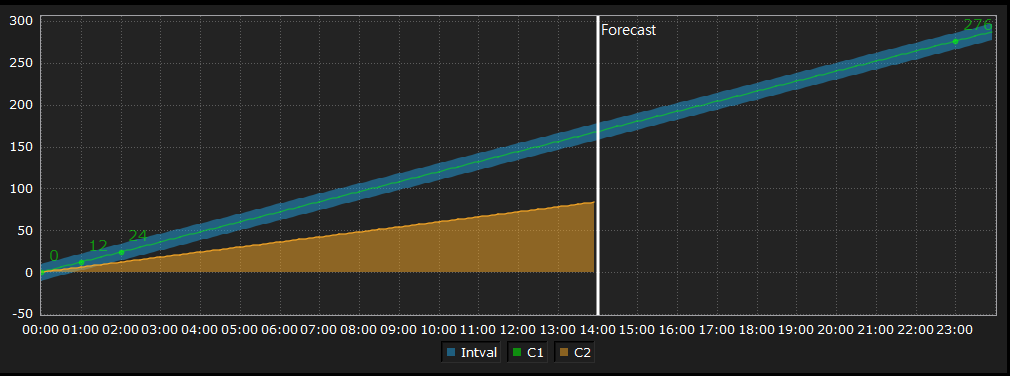
Task: Toggle the C2 series legend item
Action: coord(575,352)
